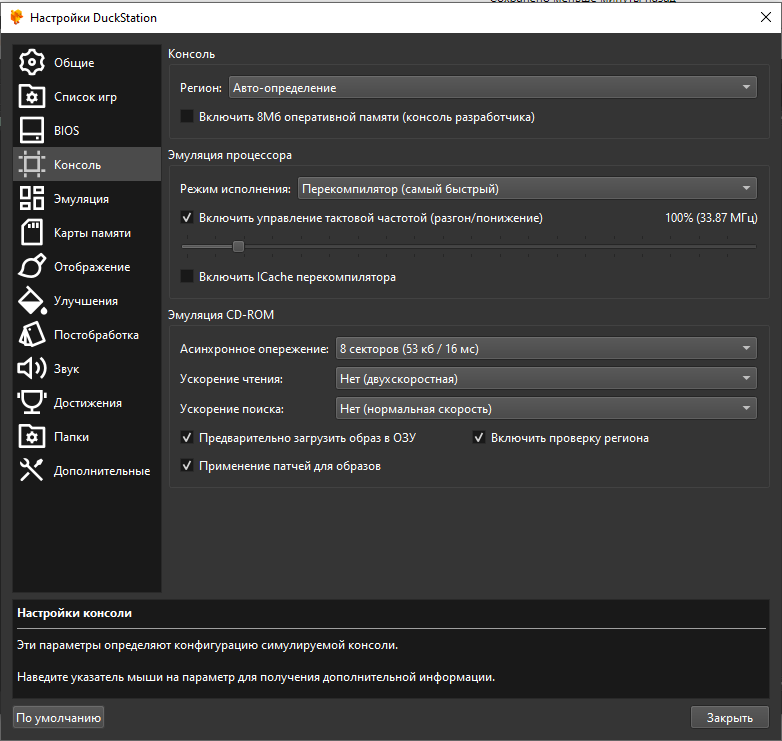Click the speaker icon for Звук
782x741 pixels.
(31, 369)
